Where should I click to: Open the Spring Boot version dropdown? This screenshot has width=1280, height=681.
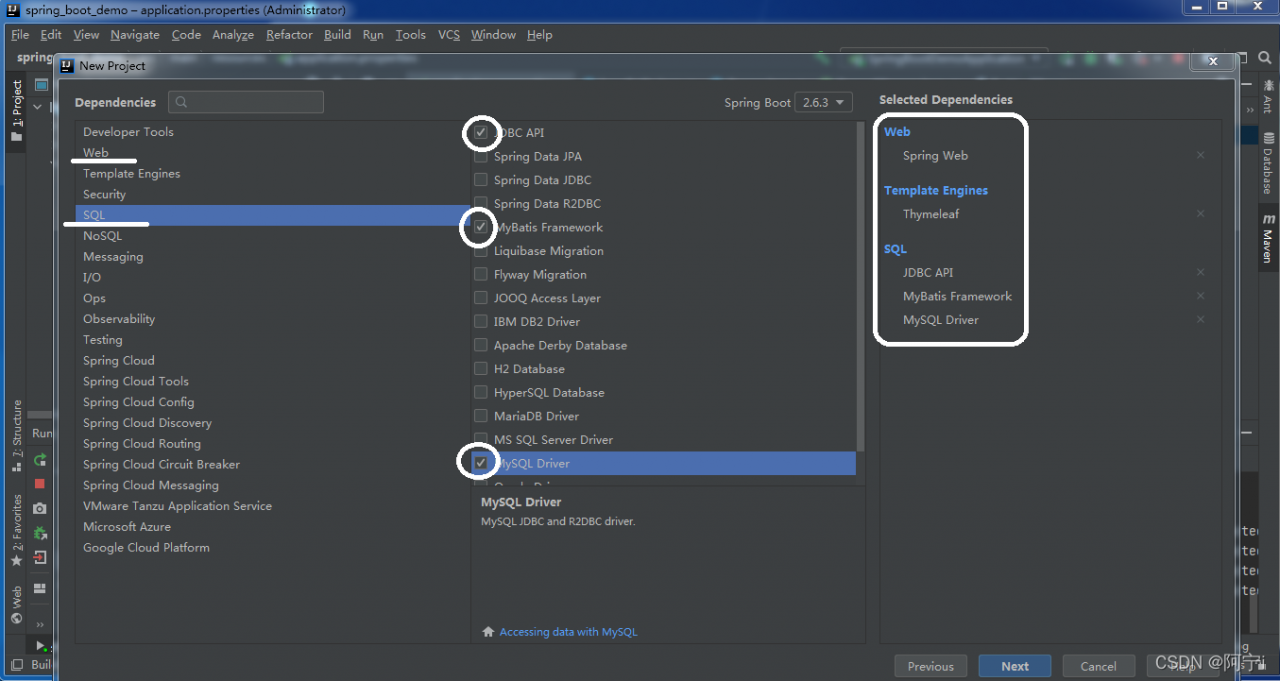click(823, 103)
